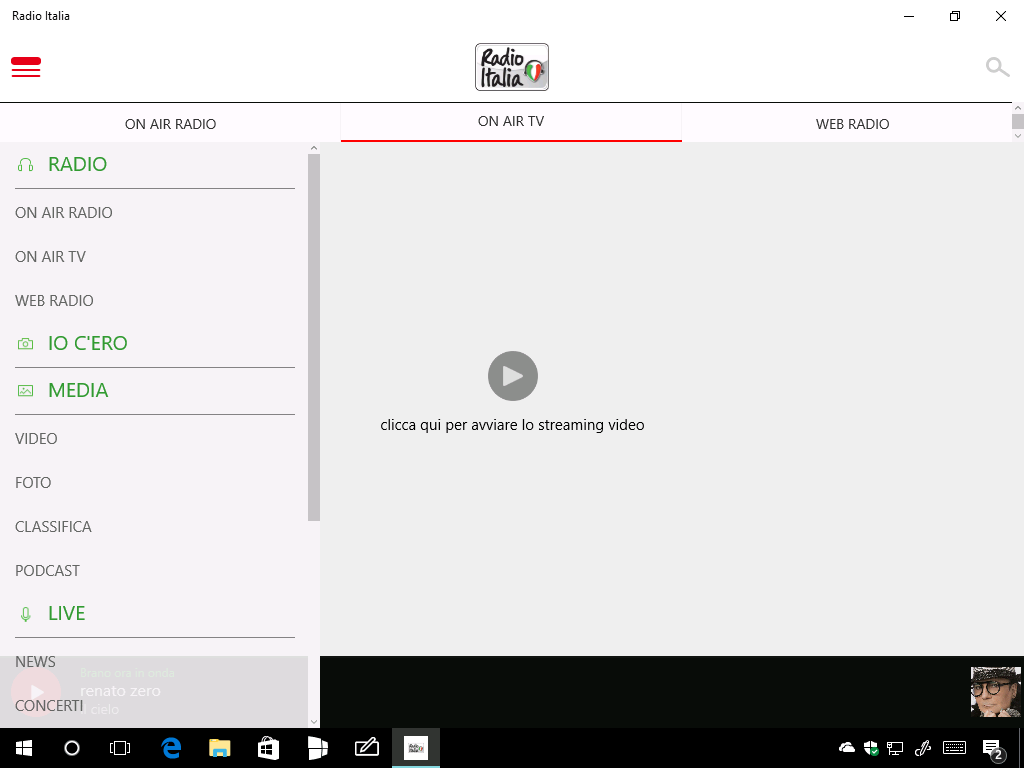The image size is (1024, 768).
Task: Click the picture icon beside MEDIA
Action: point(25,391)
